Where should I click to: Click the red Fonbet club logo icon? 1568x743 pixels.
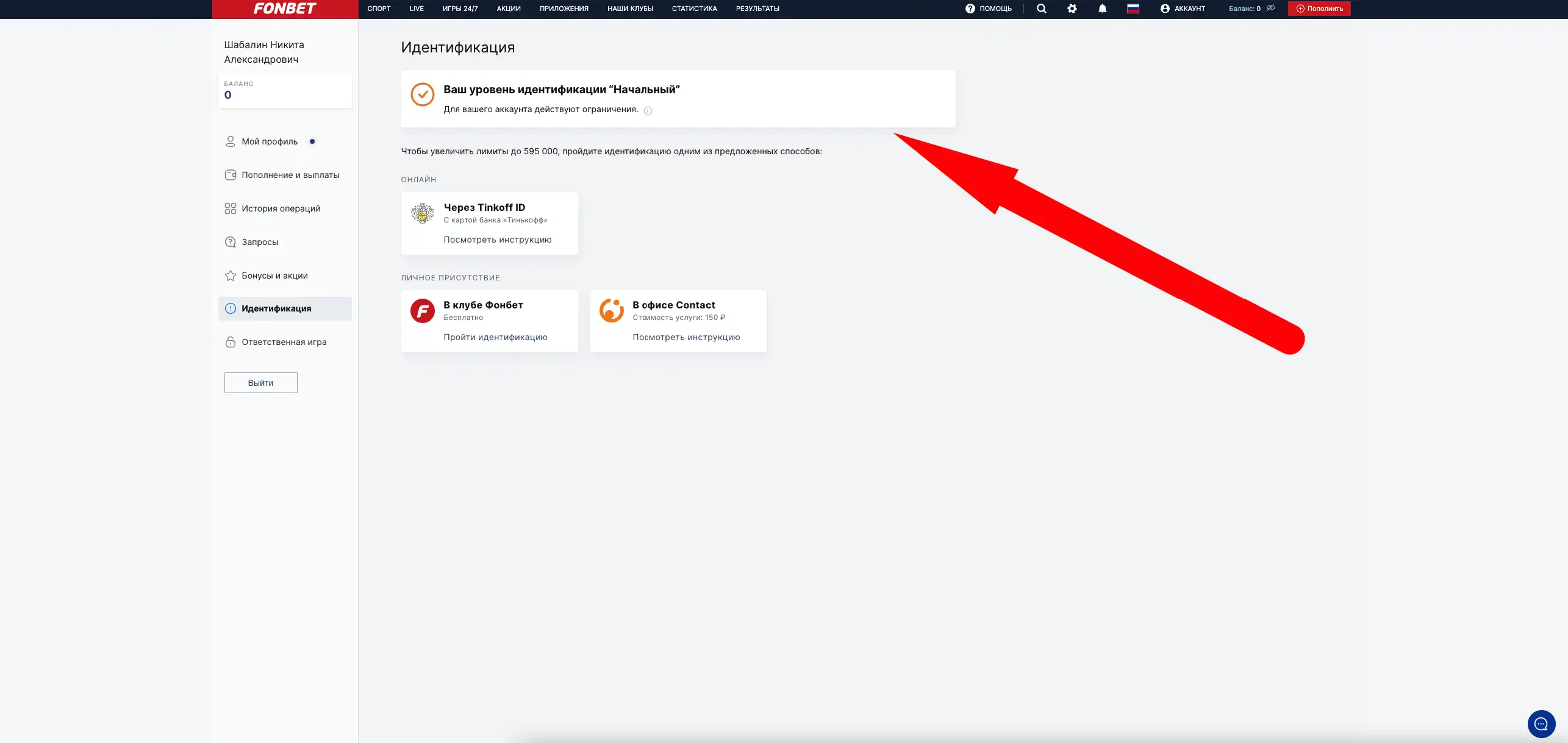point(422,311)
